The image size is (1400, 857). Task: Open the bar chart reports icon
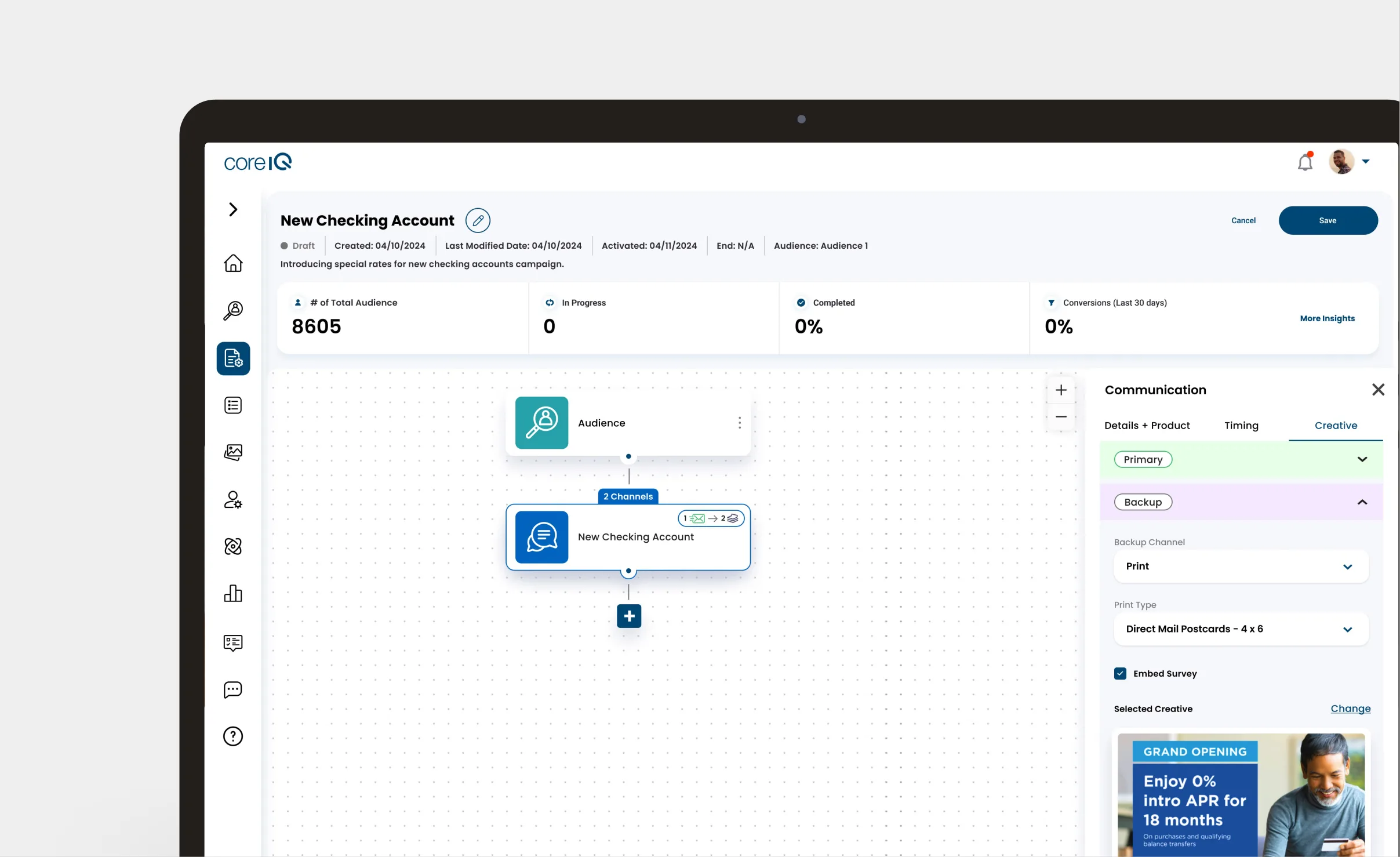click(233, 593)
